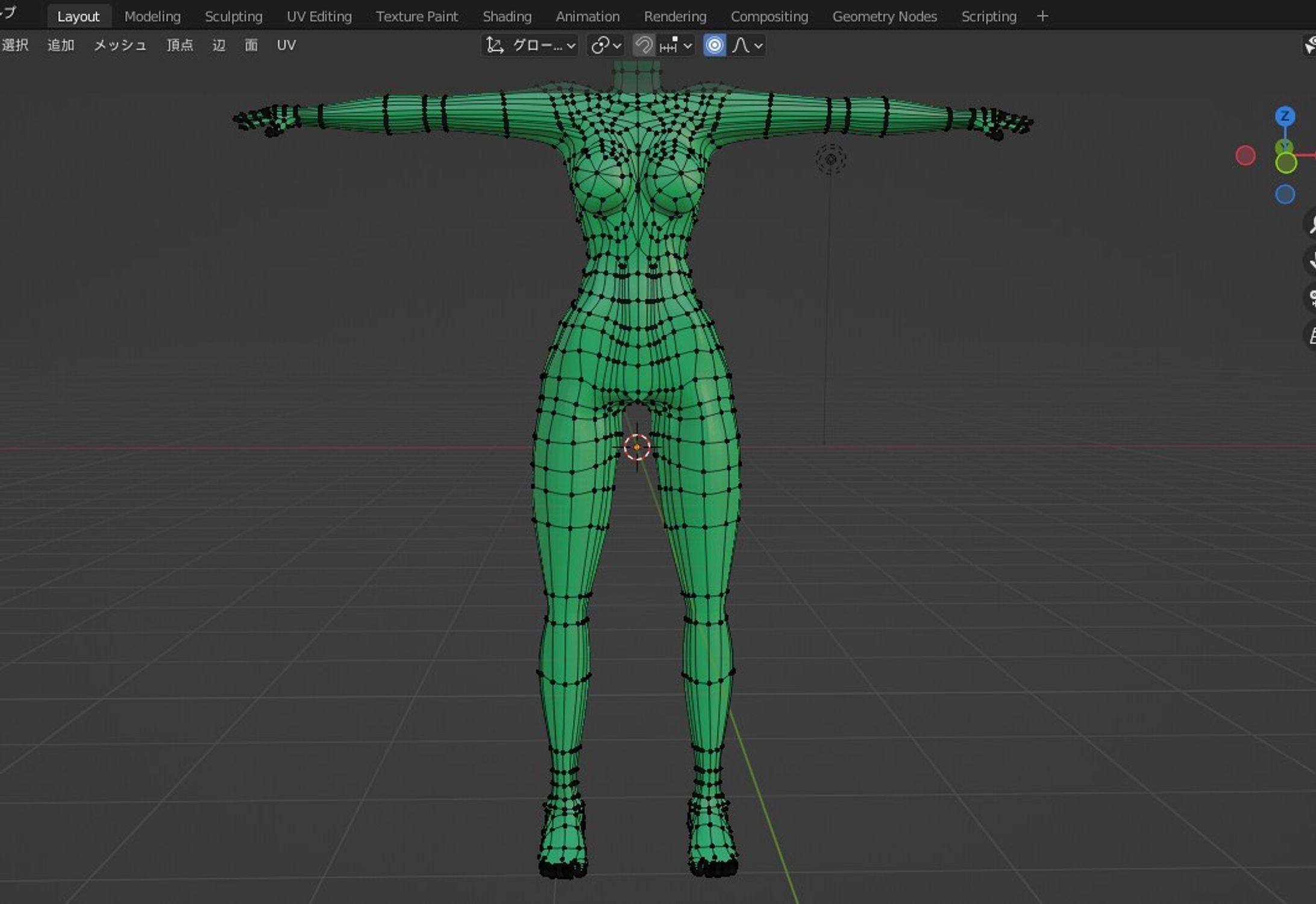Add a new workspace with plus button
The image size is (1316, 904).
(1042, 16)
